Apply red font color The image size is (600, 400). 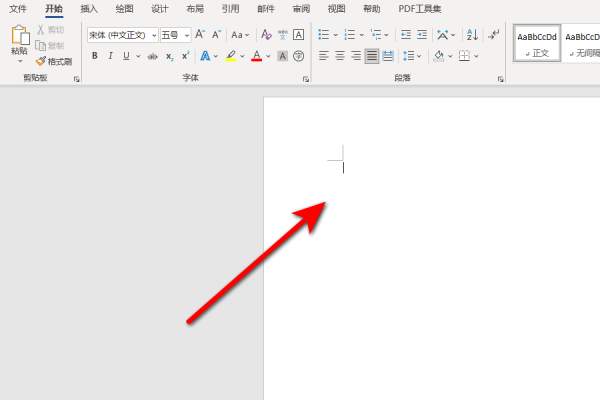[x=256, y=56]
